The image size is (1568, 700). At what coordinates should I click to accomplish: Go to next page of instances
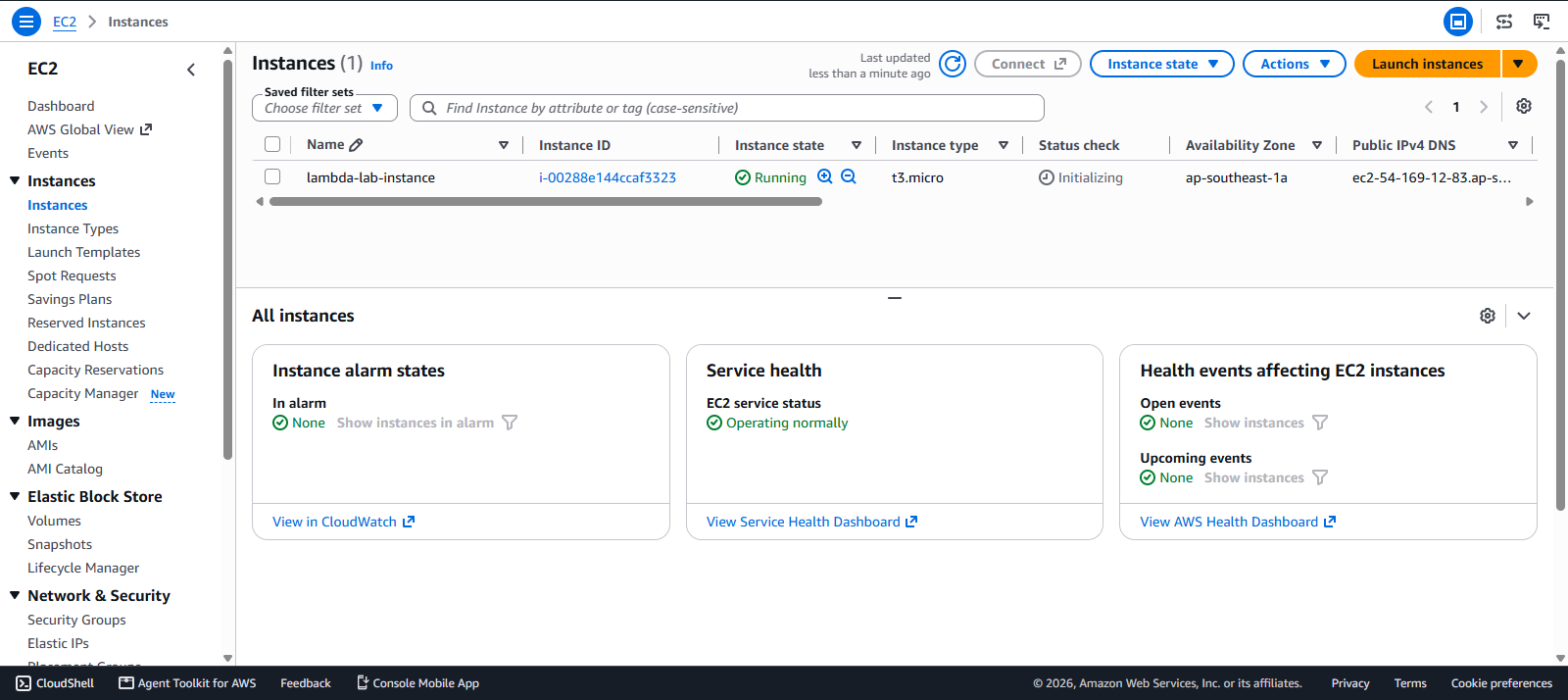1484,107
